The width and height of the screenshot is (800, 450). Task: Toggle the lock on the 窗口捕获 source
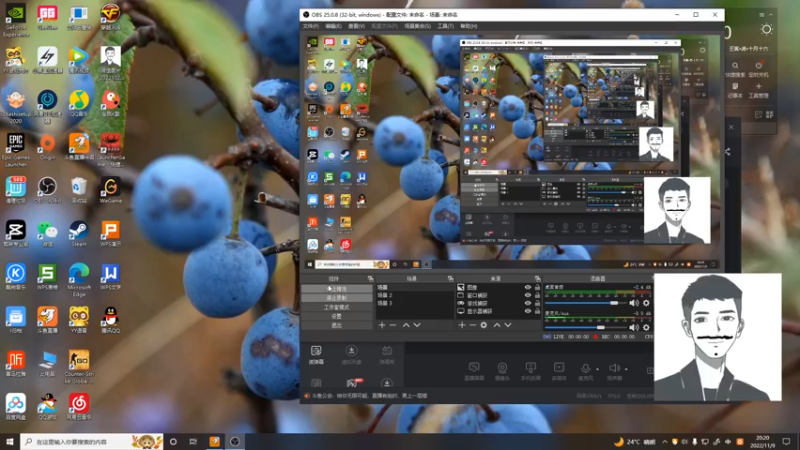tap(537, 295)
